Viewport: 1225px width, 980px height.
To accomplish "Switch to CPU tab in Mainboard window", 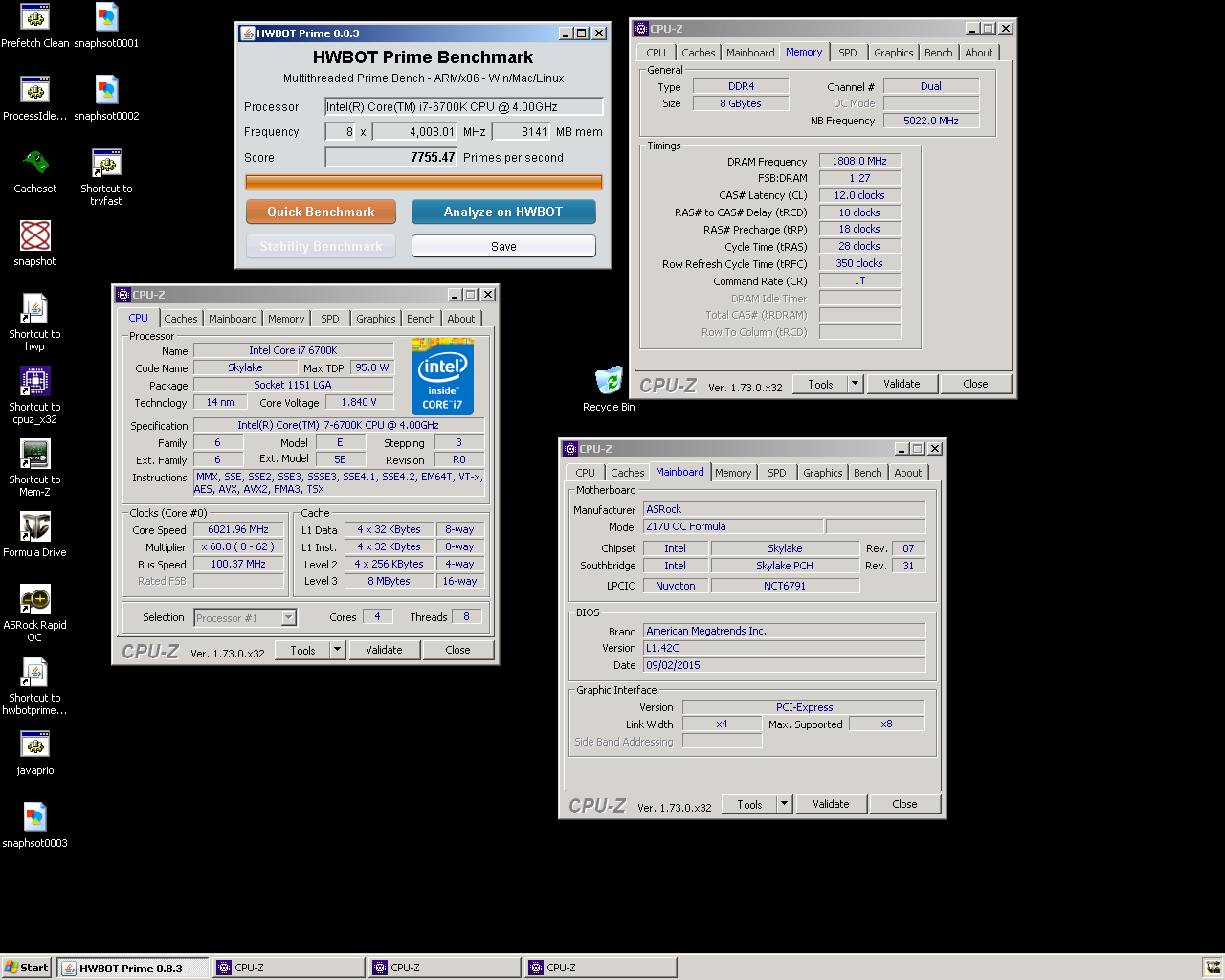I will pos(586,473).
